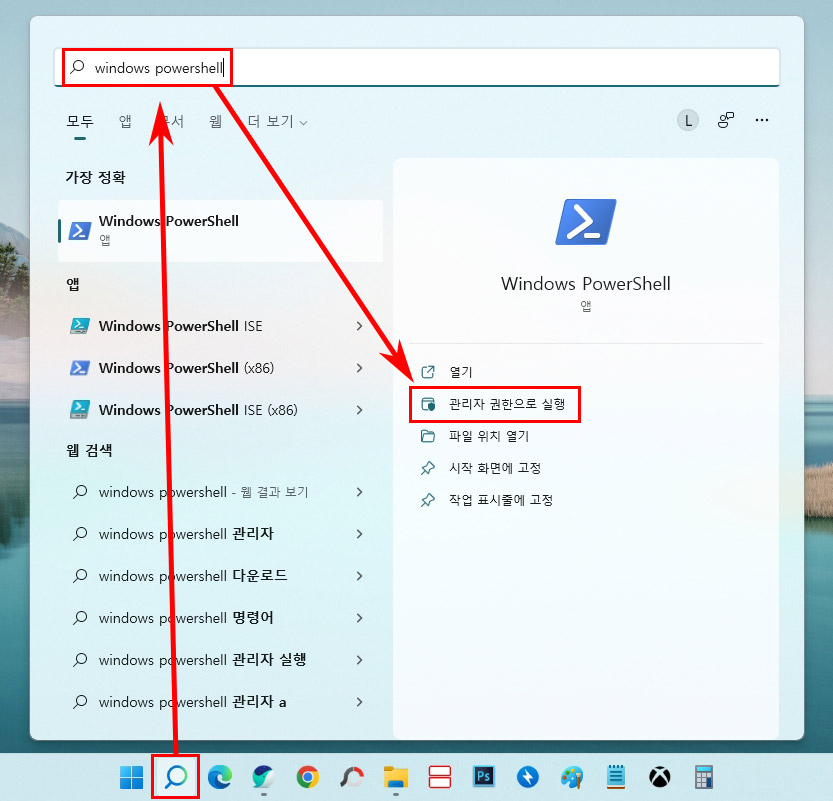Open Google Chrome from the taskbar
The image size is (833, 801).
[x=307, y=777]
